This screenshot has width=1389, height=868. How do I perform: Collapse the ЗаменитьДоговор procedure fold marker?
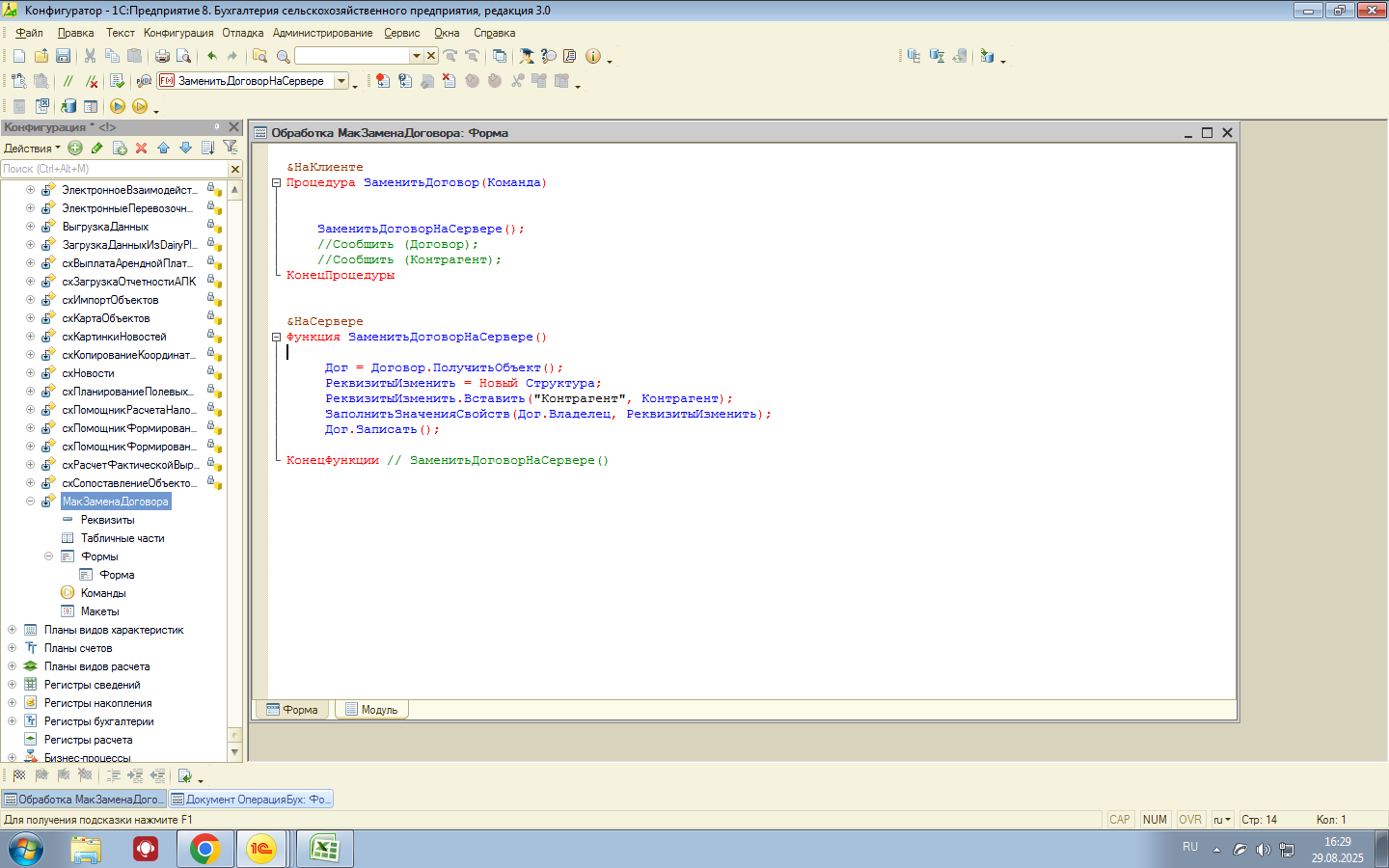[x=276, y=182]
